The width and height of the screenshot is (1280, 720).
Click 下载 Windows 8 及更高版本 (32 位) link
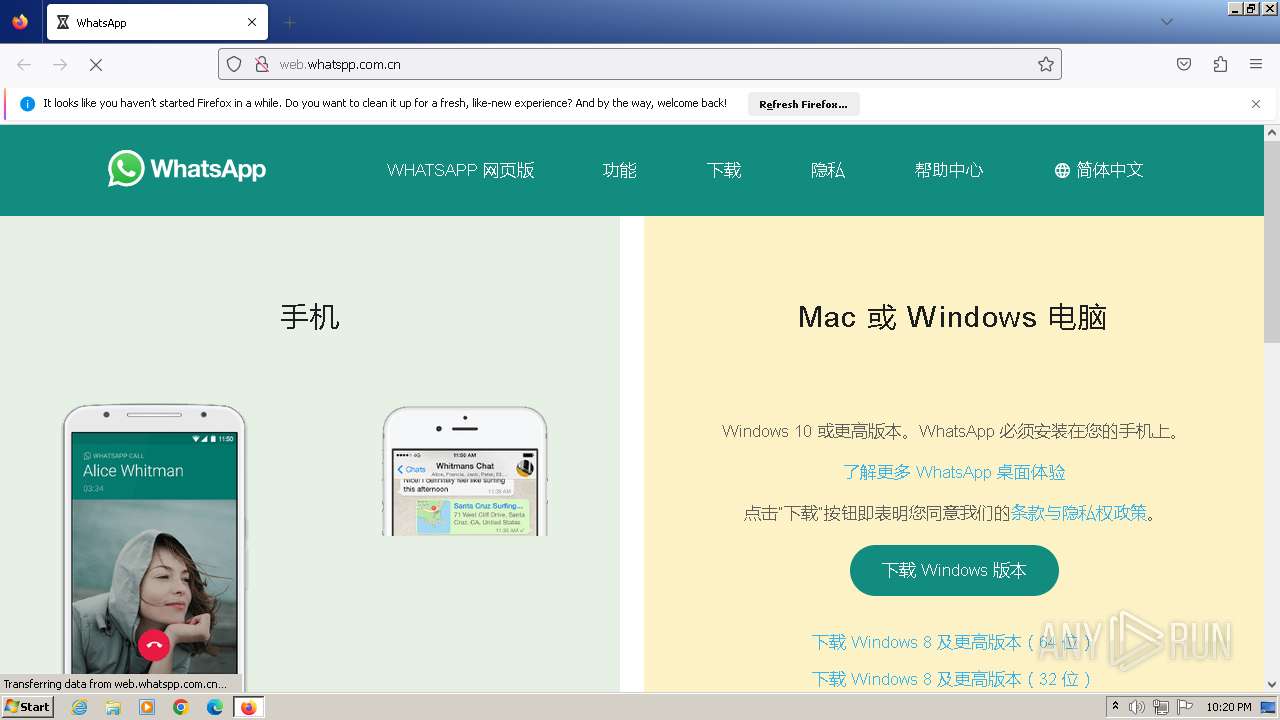click(x=951, y=679)
